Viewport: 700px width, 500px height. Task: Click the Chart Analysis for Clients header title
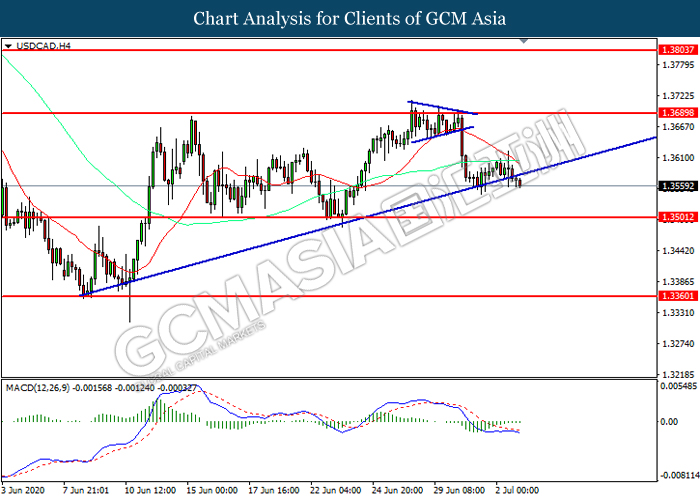tap(350, 19)
